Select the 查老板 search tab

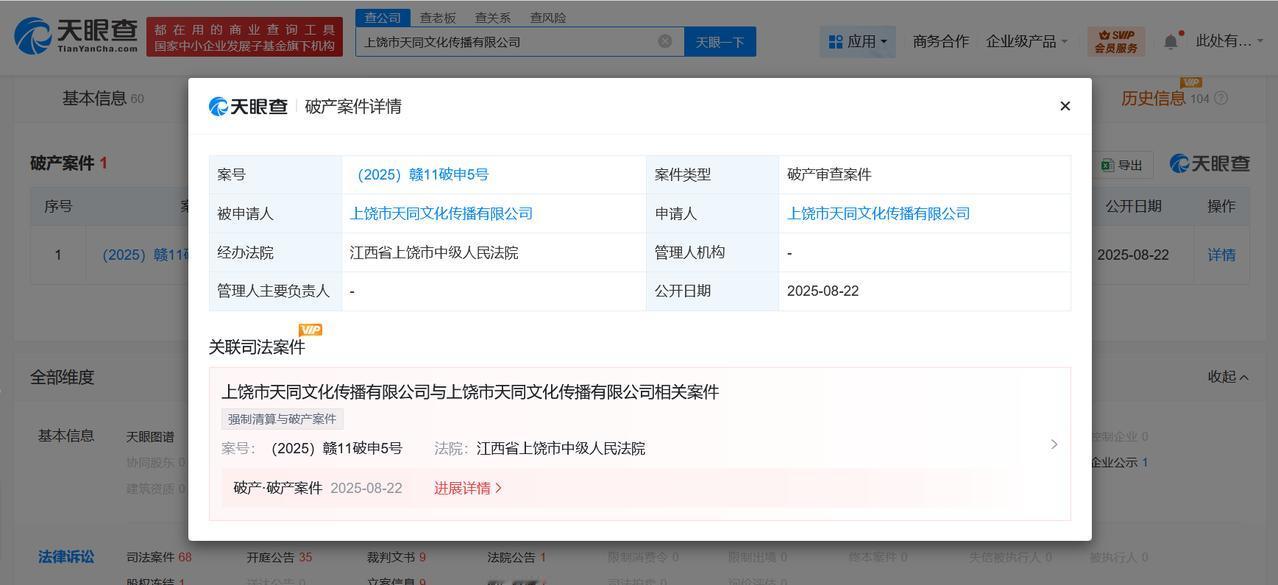pyautogui.click(x=438, y=17)
